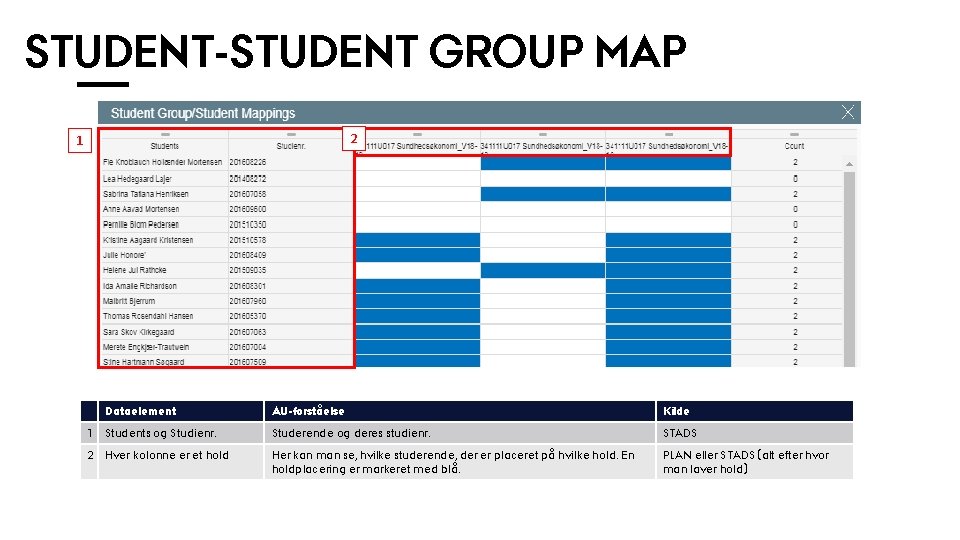This screenshot has height=540, width=960.
Task: Select student row Lea Hedegaard Lajer
Action: [x=137, y=179]
